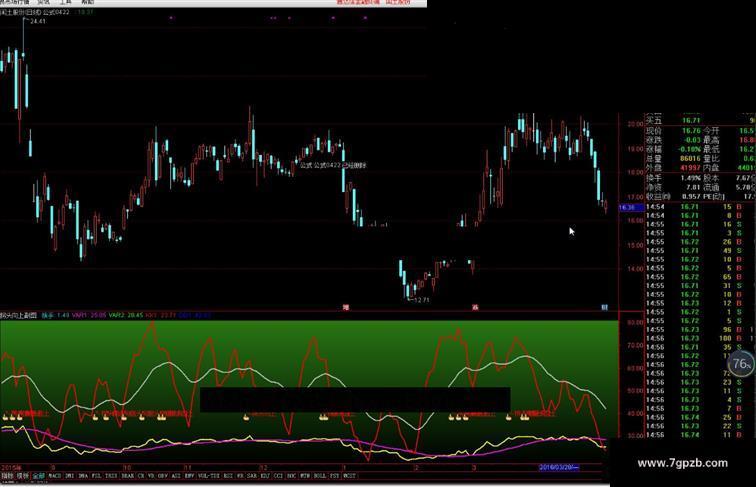Click the blue 2016/03/28 date label

558,467
